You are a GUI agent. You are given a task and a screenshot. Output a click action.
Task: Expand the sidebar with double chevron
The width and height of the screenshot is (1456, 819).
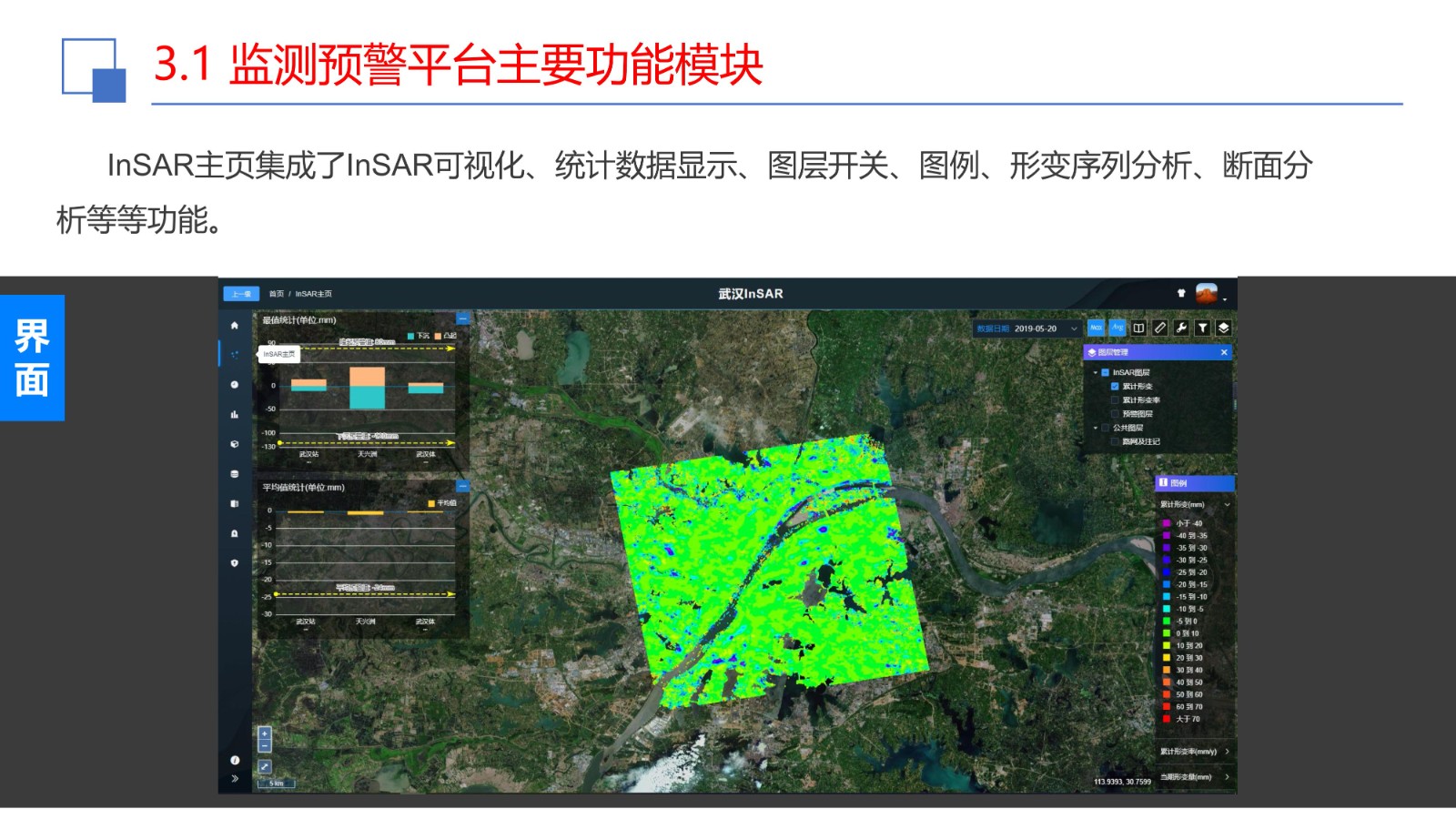point(235,778)
